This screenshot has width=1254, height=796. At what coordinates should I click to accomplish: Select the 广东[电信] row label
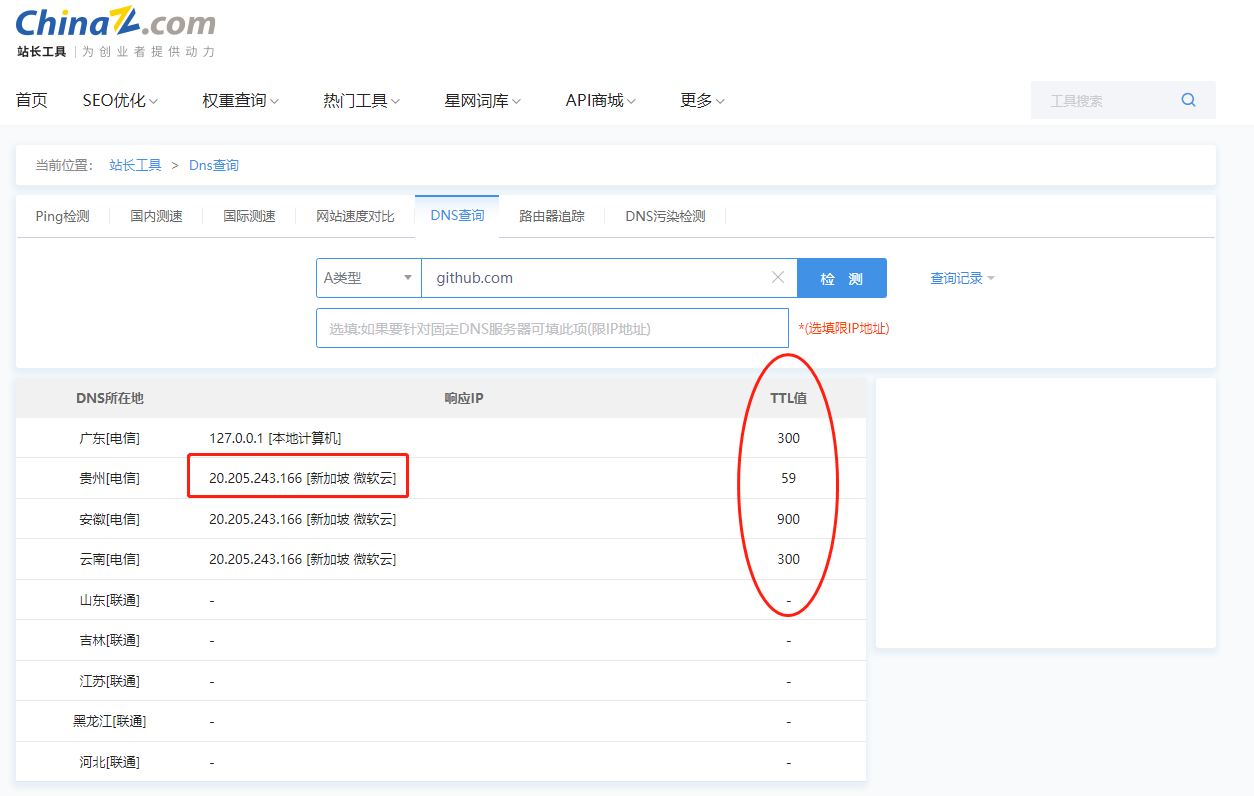110,438
